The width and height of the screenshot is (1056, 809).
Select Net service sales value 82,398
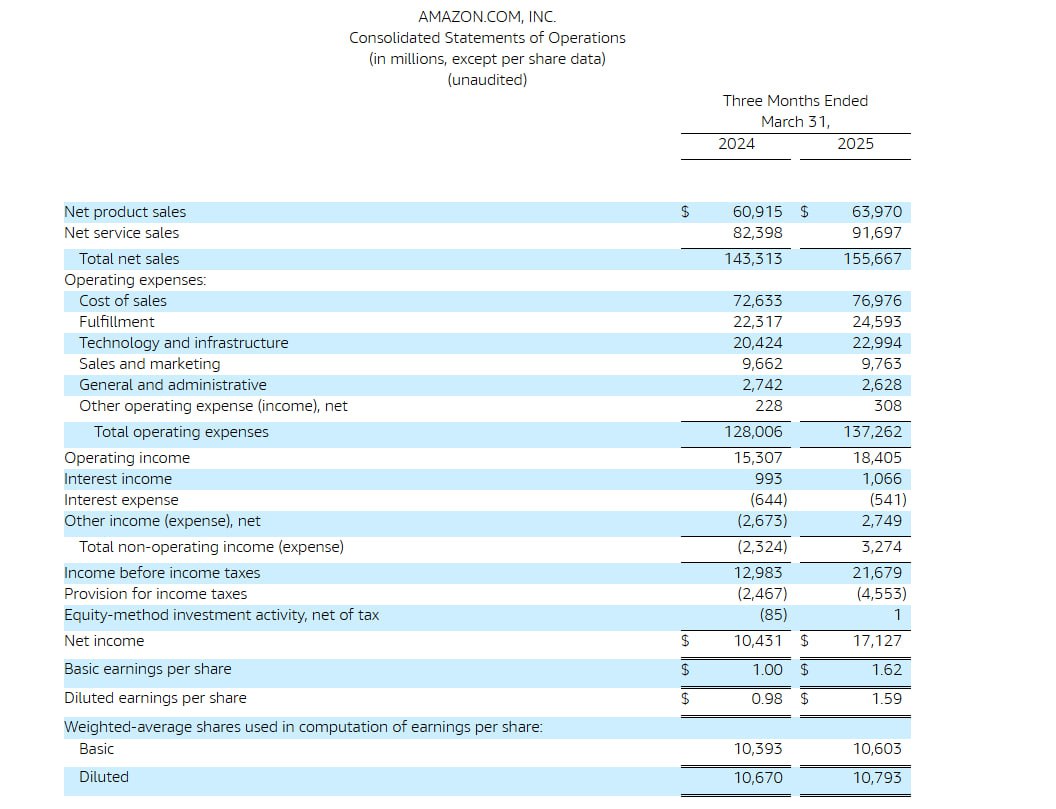click(758, 232)
